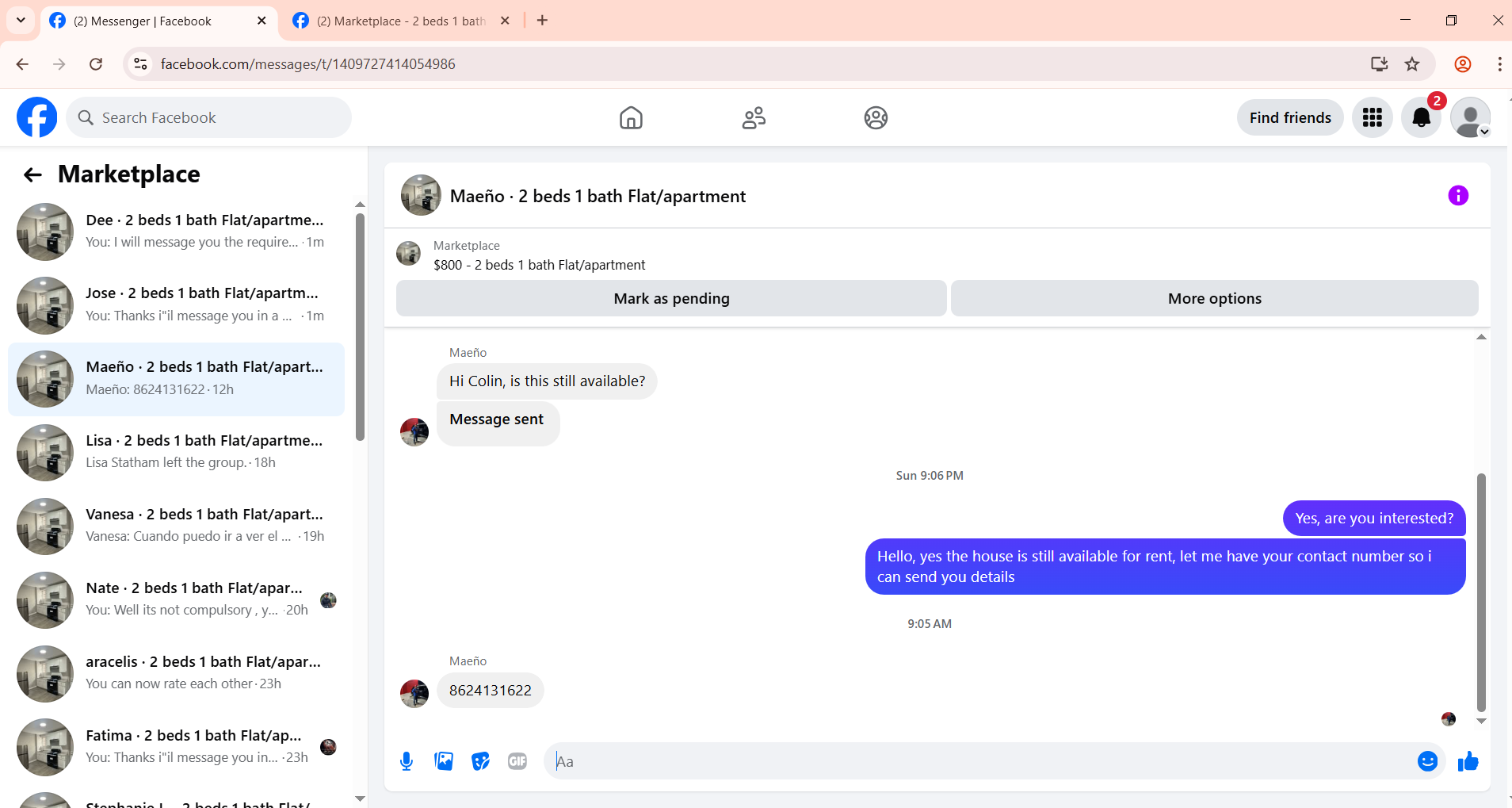
Task: Reload the page with the refresh icon
Action: tap(96, 64)
